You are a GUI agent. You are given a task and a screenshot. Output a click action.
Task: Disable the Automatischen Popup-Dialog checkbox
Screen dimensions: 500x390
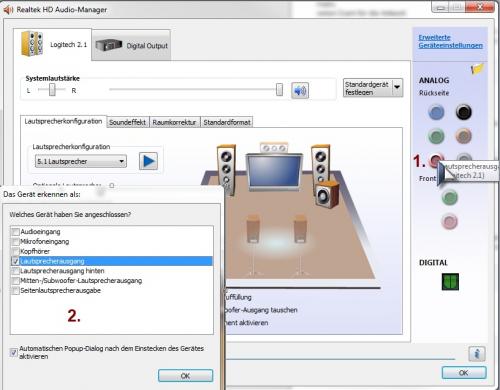click(14, 352)
